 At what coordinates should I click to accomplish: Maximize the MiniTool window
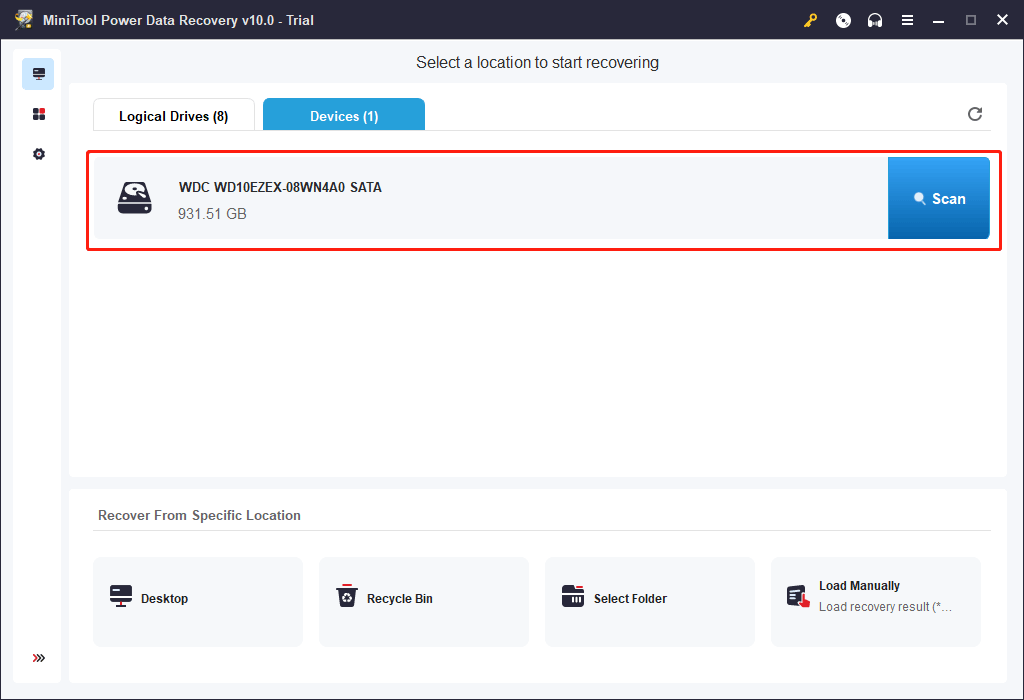coord(971,20)
